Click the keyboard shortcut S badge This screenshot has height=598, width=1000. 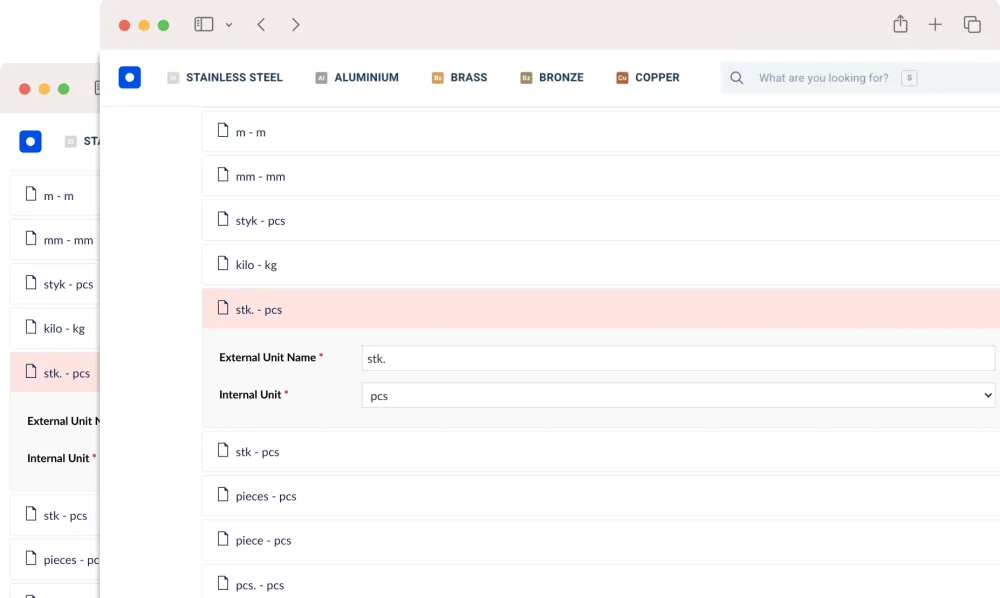coord(909,77)
